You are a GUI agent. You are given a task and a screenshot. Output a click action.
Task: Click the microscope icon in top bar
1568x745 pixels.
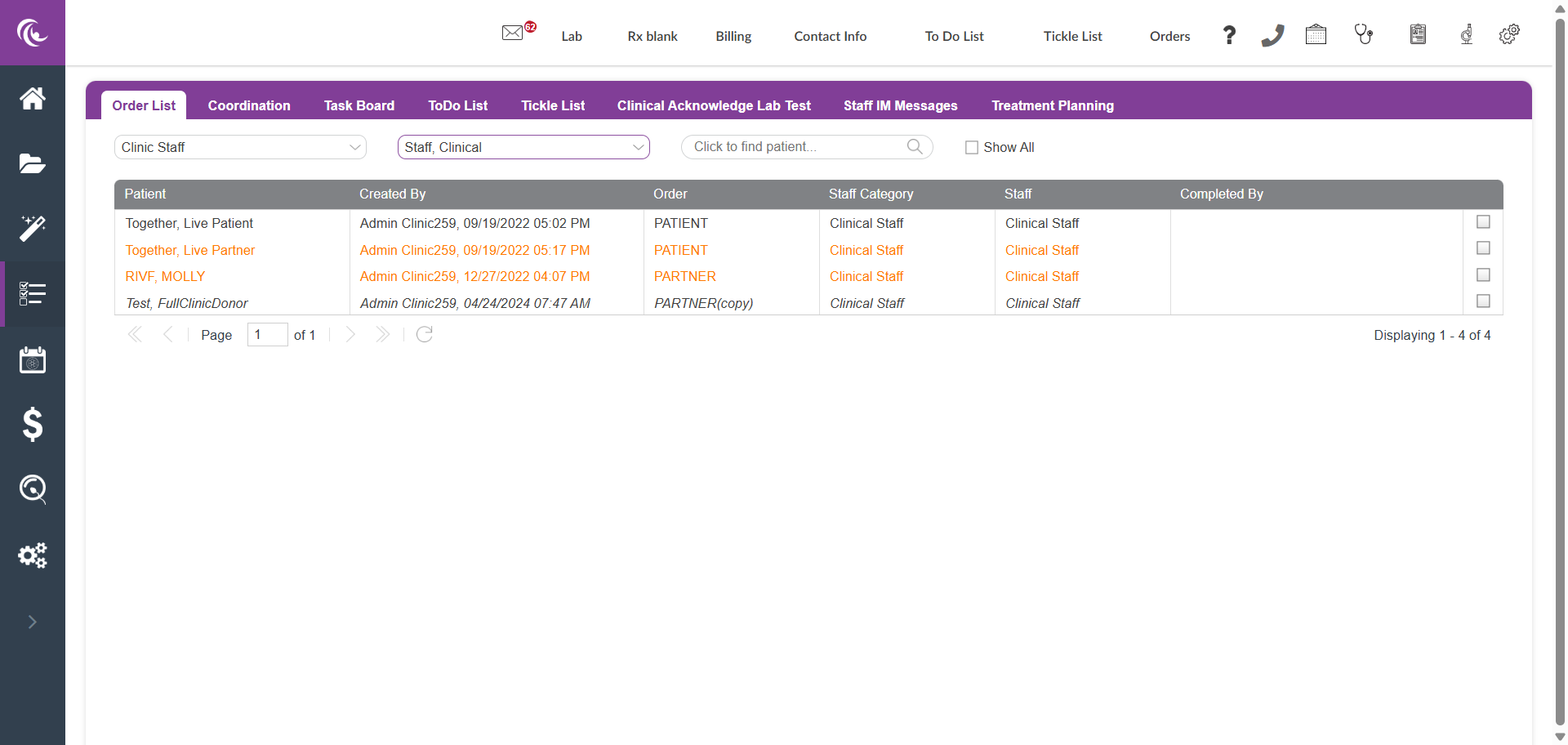click(1467, 34)
